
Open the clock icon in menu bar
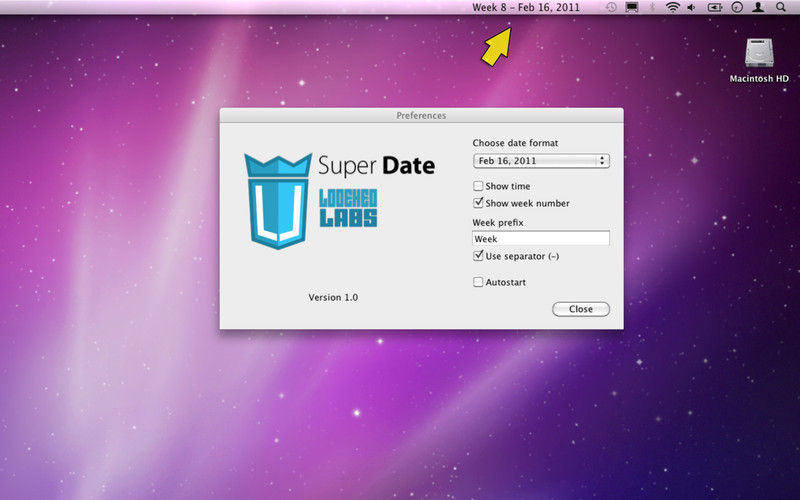click(x=737, y=7)
